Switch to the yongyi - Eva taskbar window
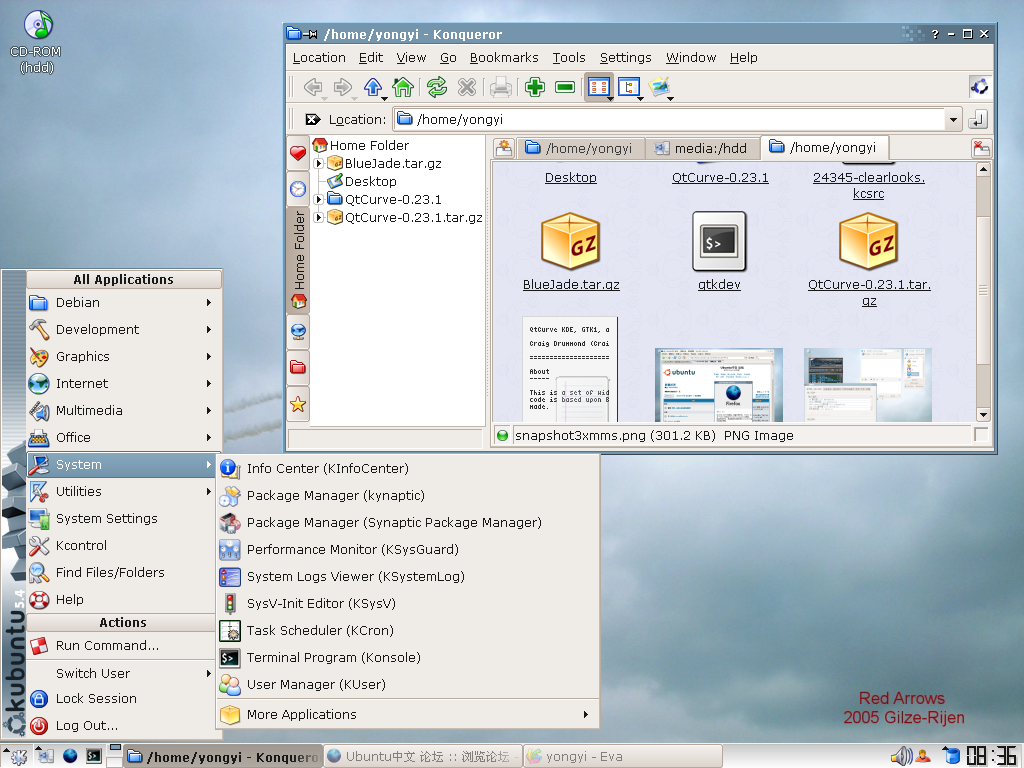The height and width of the screenshot is (768, 1024). (622, 756)
